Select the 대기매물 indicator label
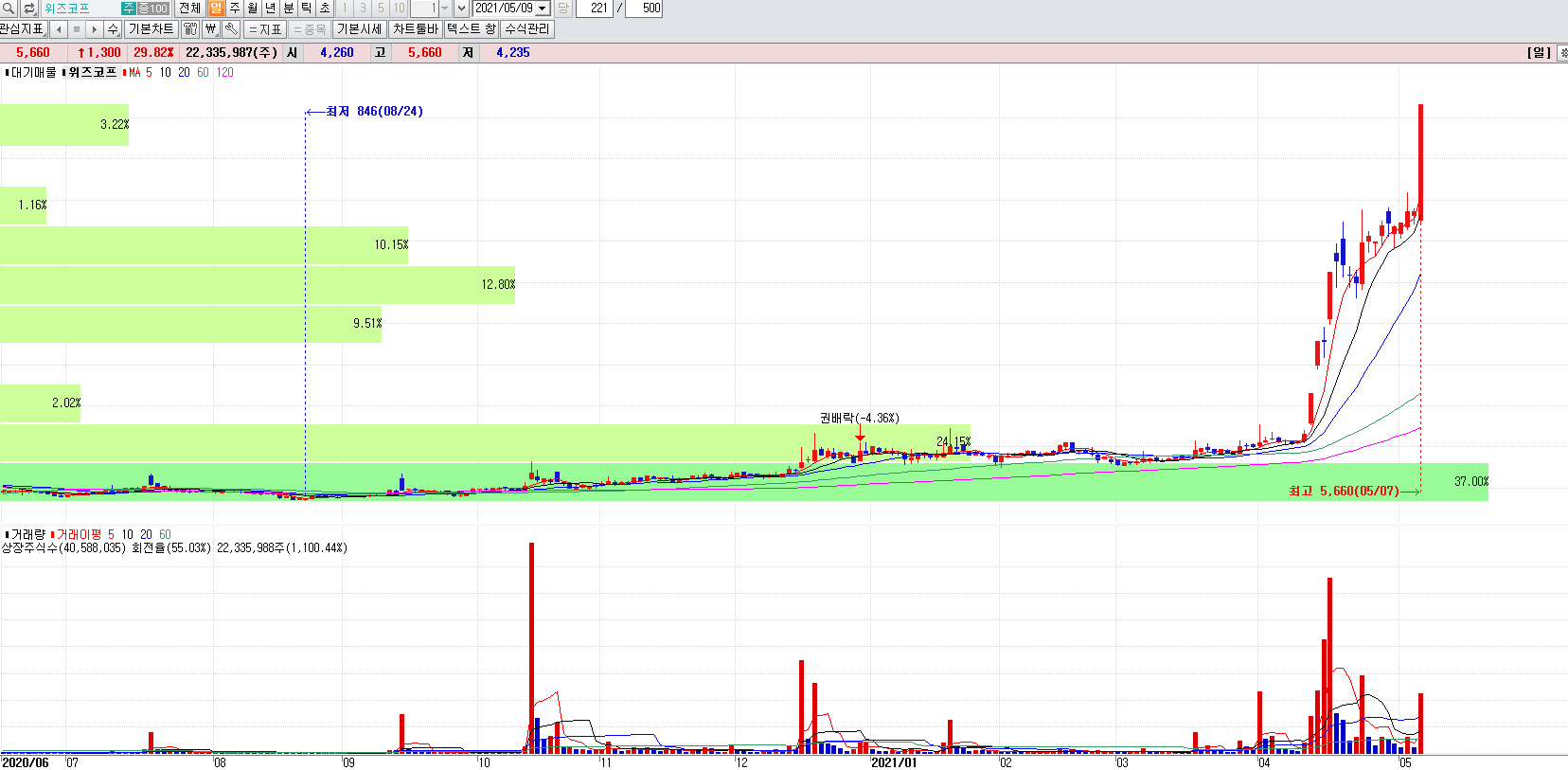This screenshot has height=770, width=1568. 31,72
